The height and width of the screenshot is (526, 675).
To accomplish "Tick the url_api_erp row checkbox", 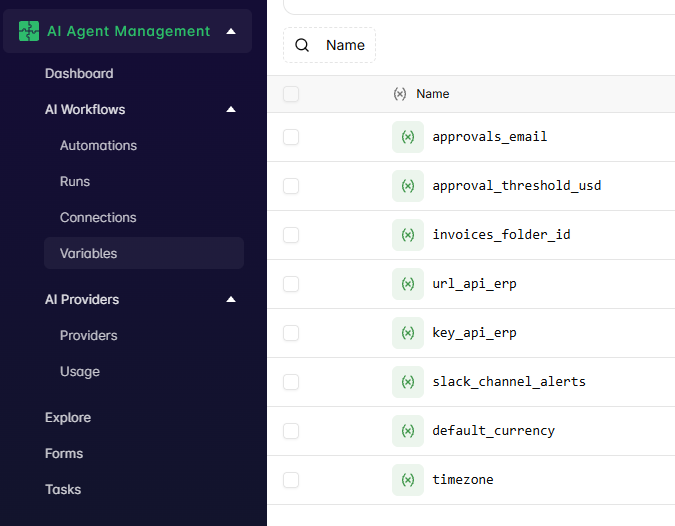I will click(x=291, y=284).
